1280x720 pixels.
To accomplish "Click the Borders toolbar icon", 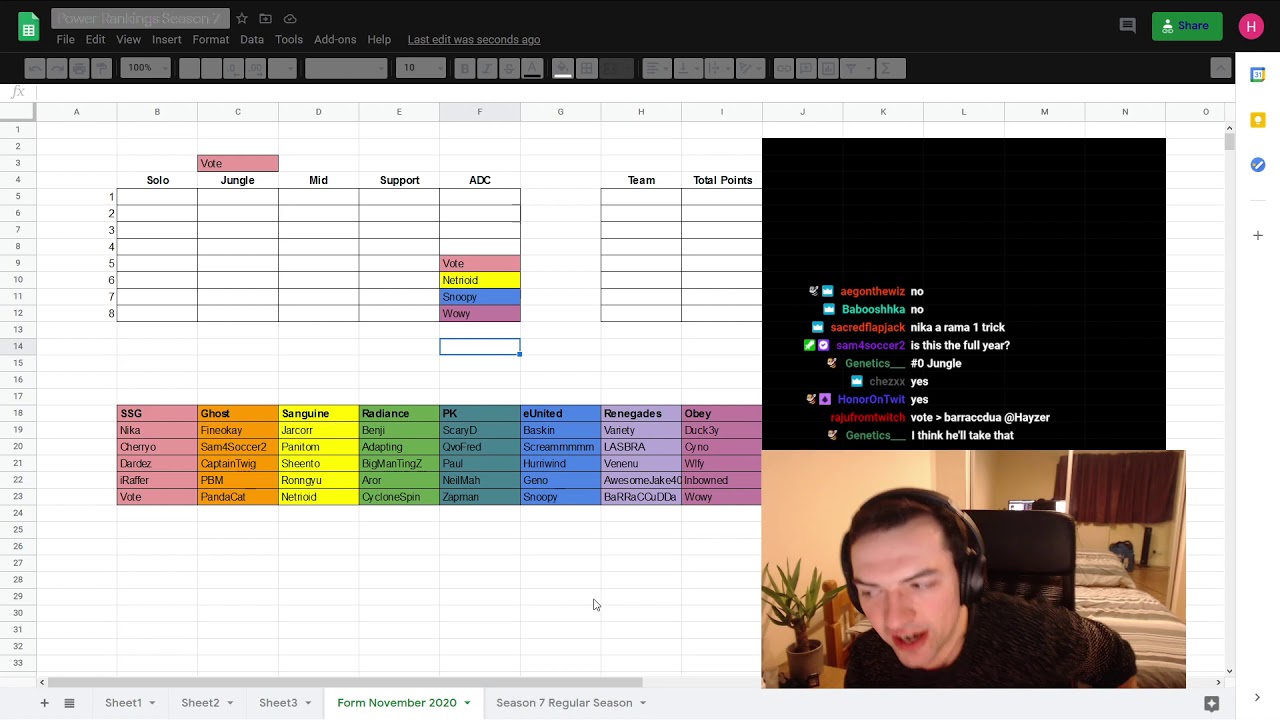I will pos(587,68).
